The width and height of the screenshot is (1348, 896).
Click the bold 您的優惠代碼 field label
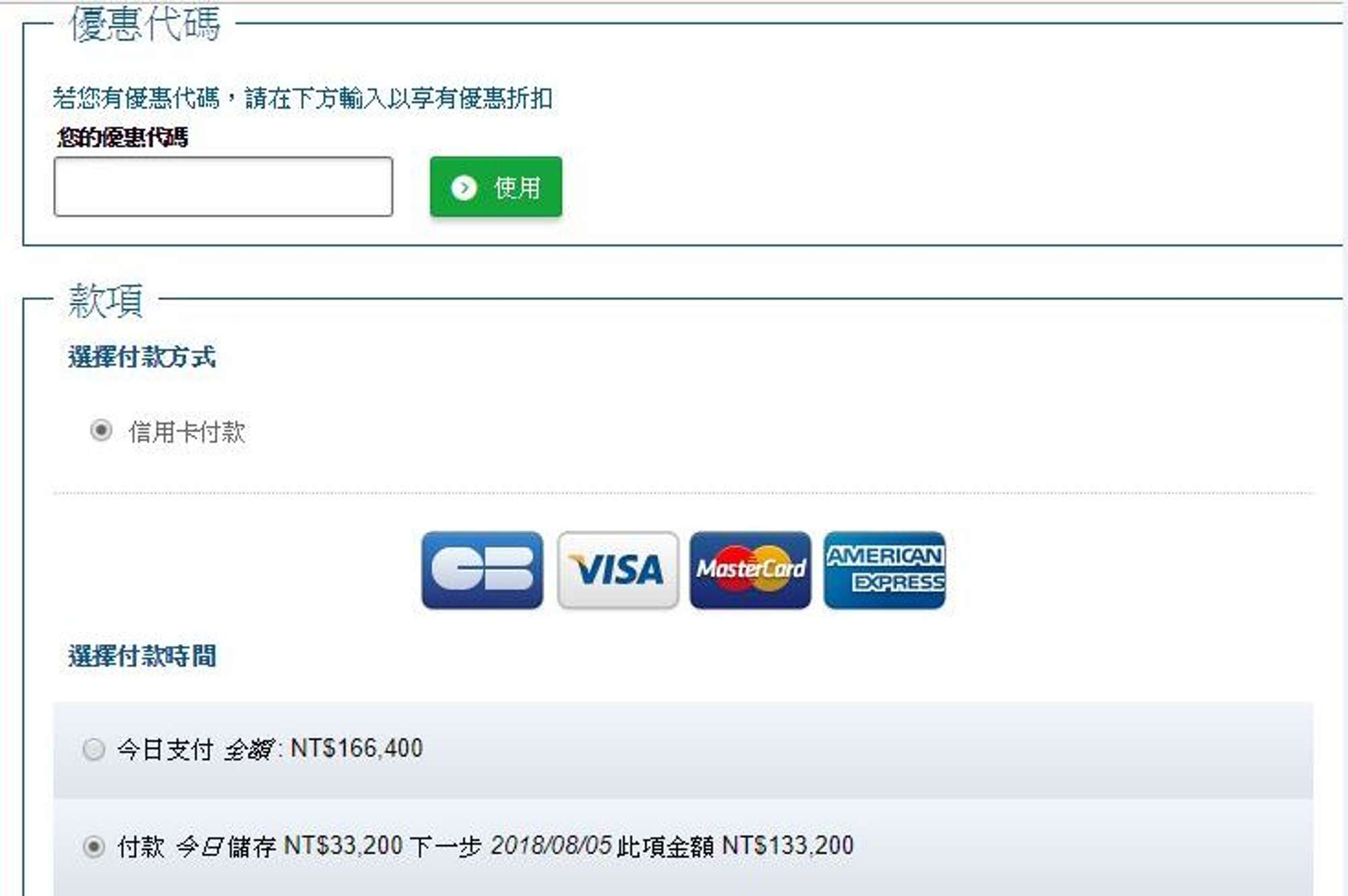tap(123, 137)
